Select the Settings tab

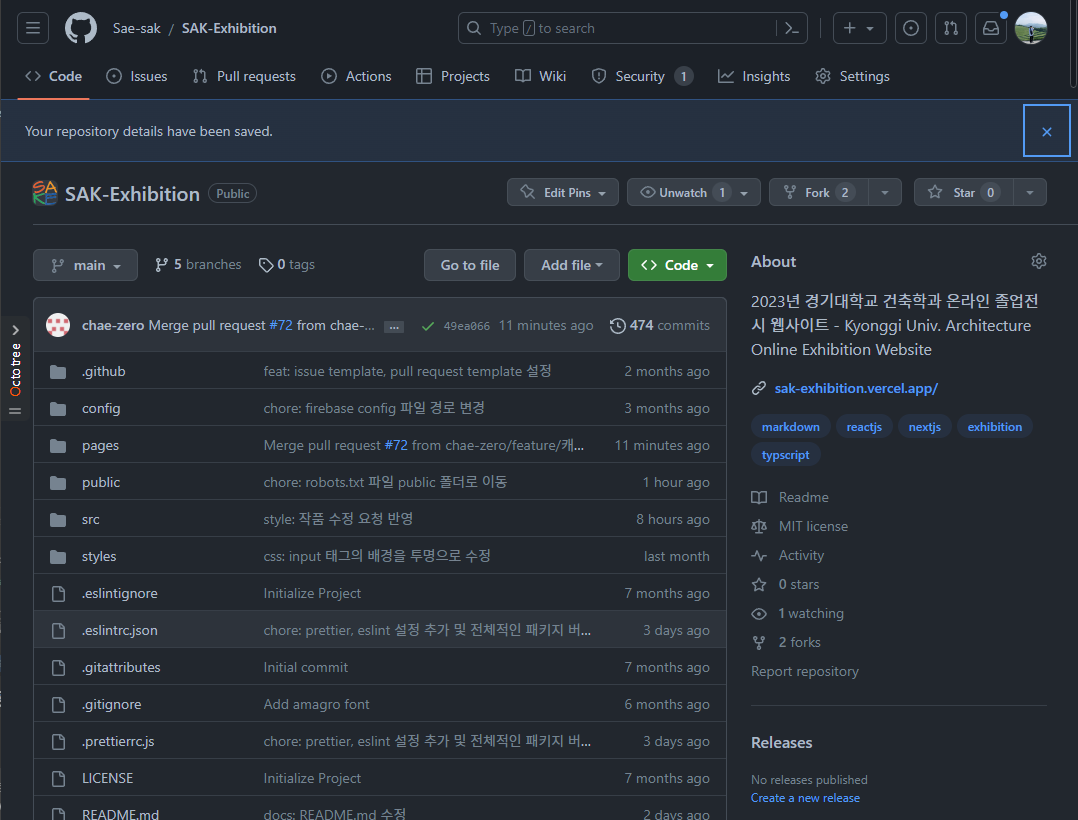(x=852, y=76)
